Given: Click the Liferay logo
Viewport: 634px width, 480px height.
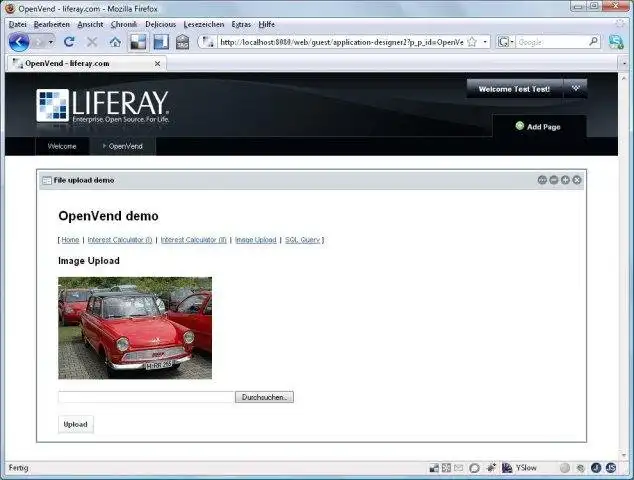Looking at the screenshot, I should pyautogui.click(x=103, y=105).
